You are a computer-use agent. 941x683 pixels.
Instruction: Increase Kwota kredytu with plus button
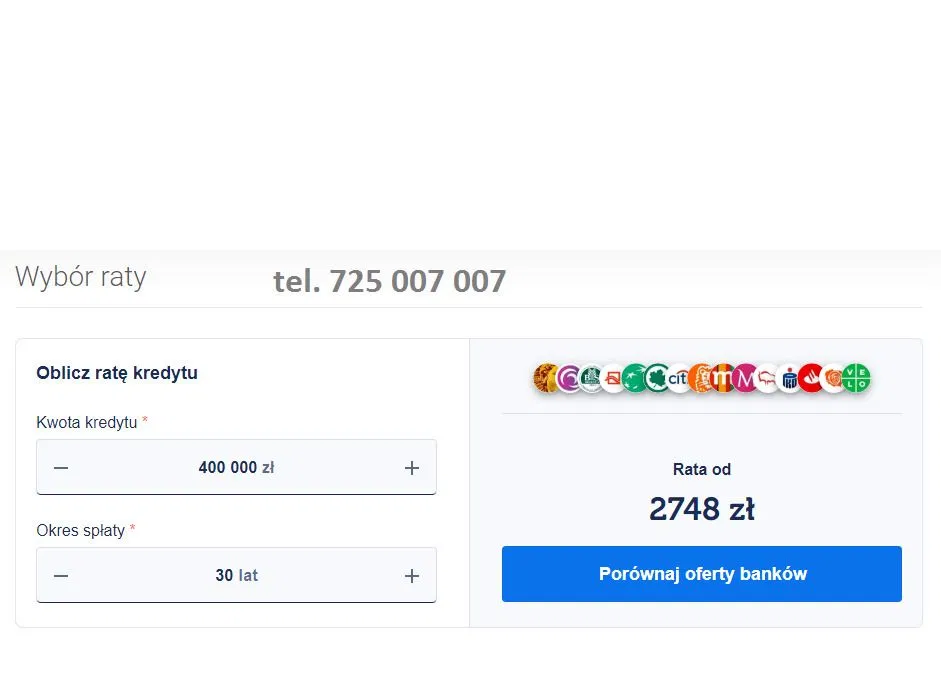pos(411,467)
